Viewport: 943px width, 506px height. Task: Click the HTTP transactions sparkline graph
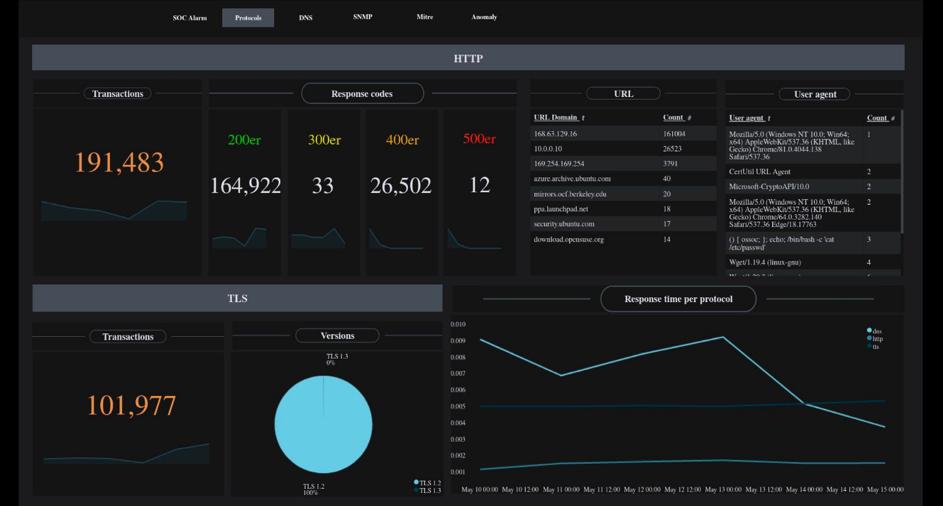114,209
